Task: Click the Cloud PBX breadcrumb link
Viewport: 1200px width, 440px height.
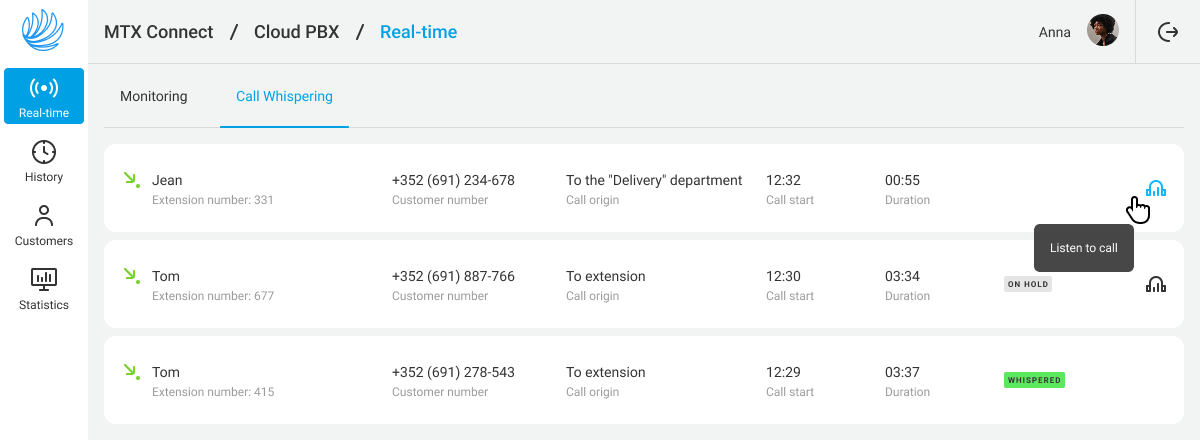Action: (296, 32)
